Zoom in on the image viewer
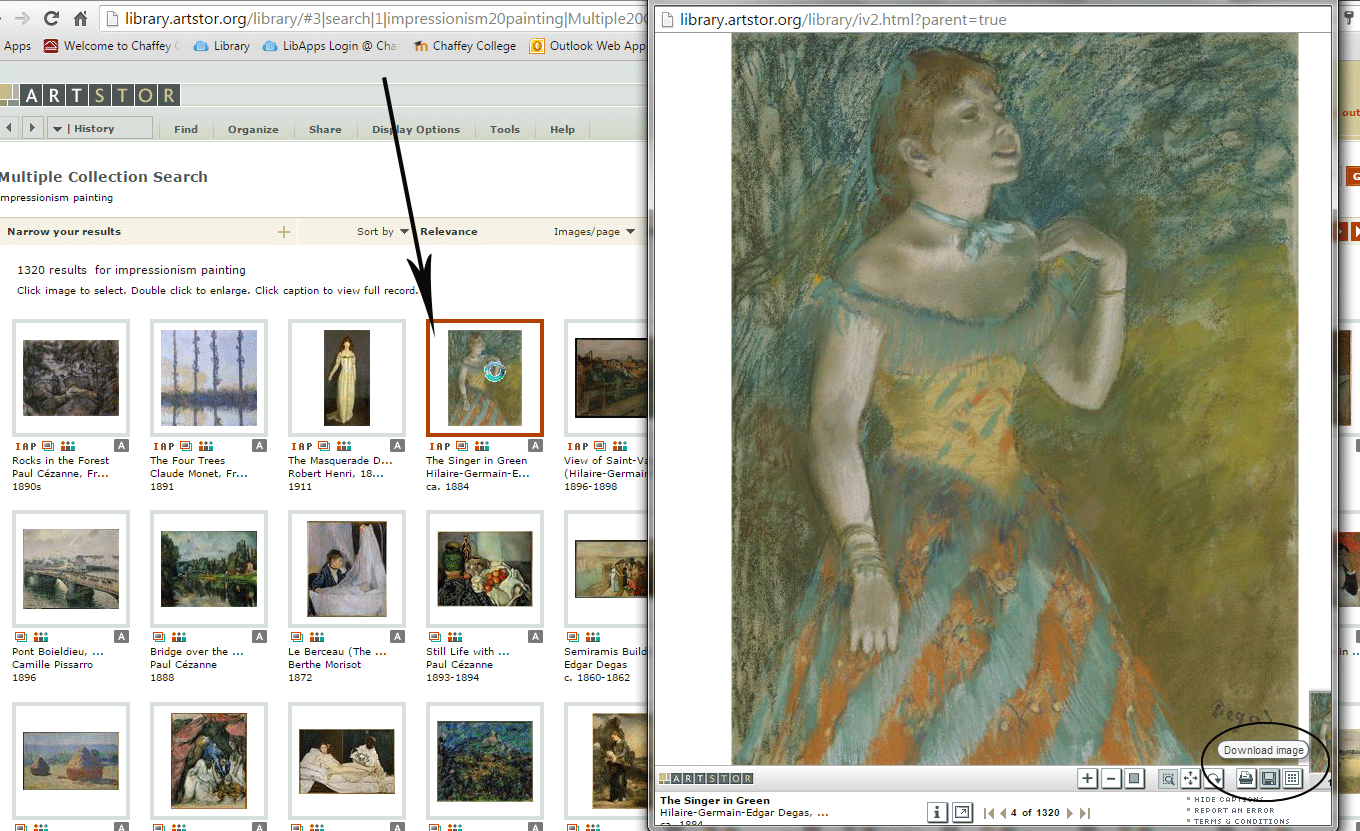Image resolution: width=1360 pixels, height=831 pixels. [1087, 778]
